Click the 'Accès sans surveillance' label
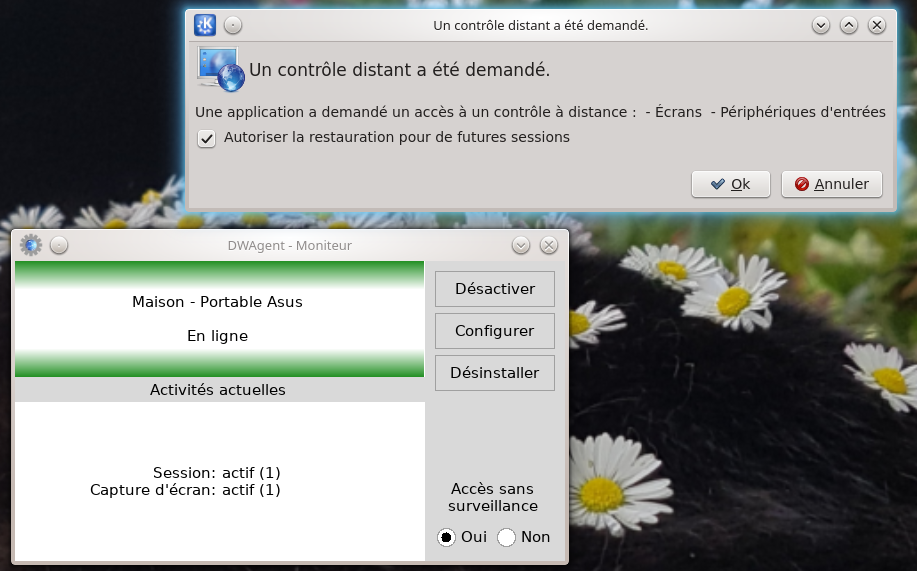Viewport: 917px width, 571px height. [492, 497]
